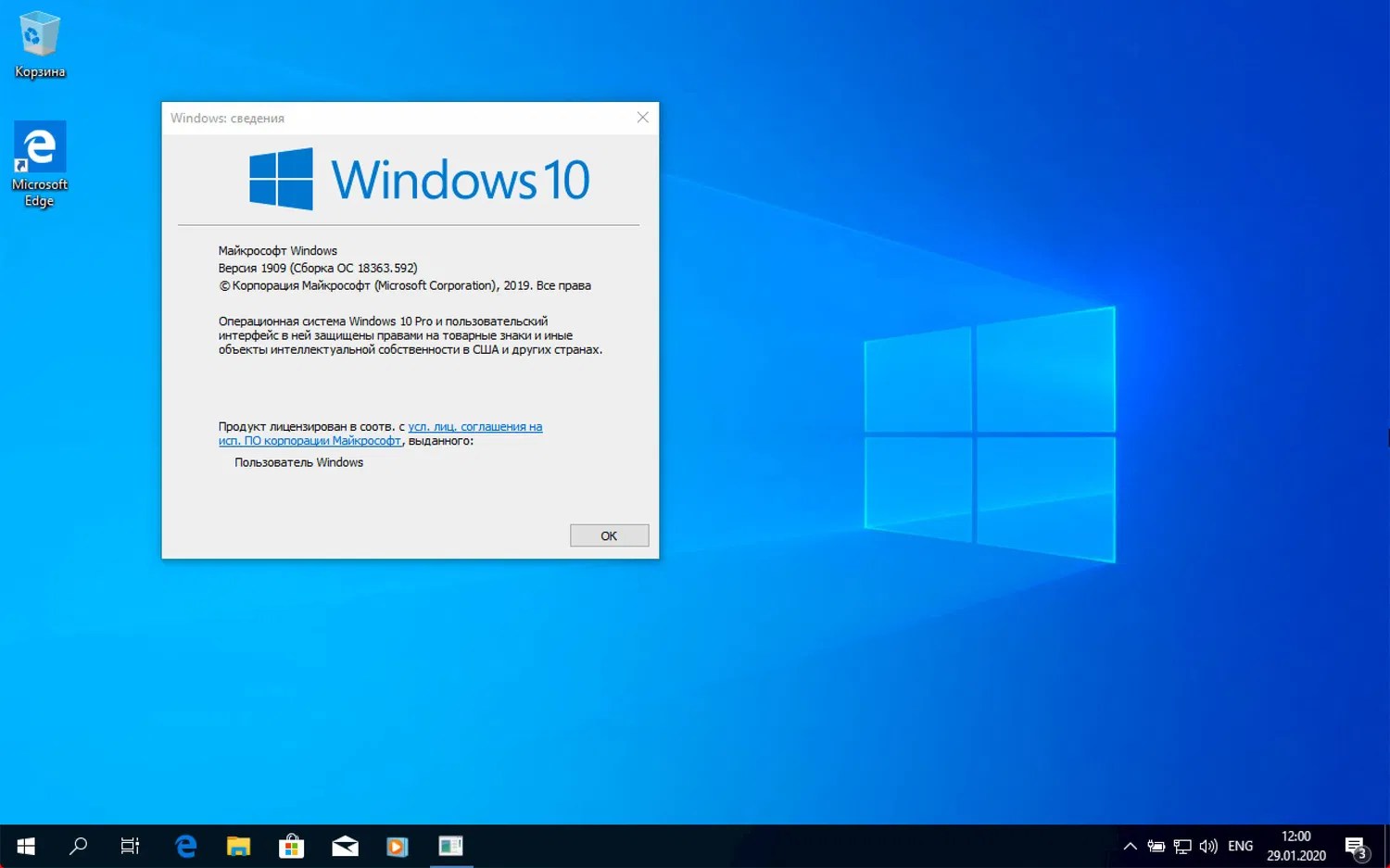Open the Start menu
This screenshot has width=1390, height=868.
tap(26, 846)
